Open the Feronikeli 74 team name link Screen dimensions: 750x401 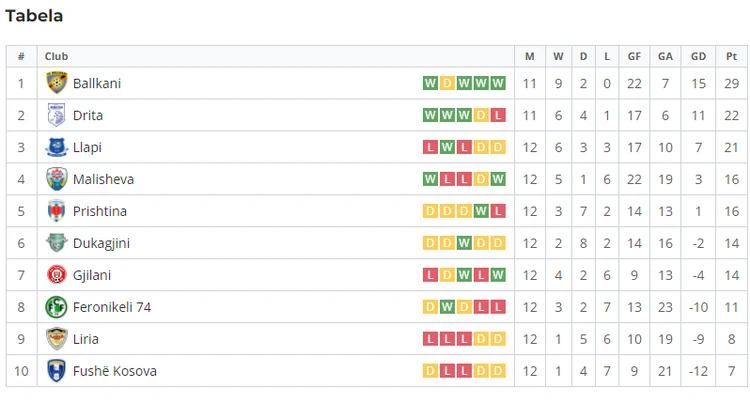point(112,307)
